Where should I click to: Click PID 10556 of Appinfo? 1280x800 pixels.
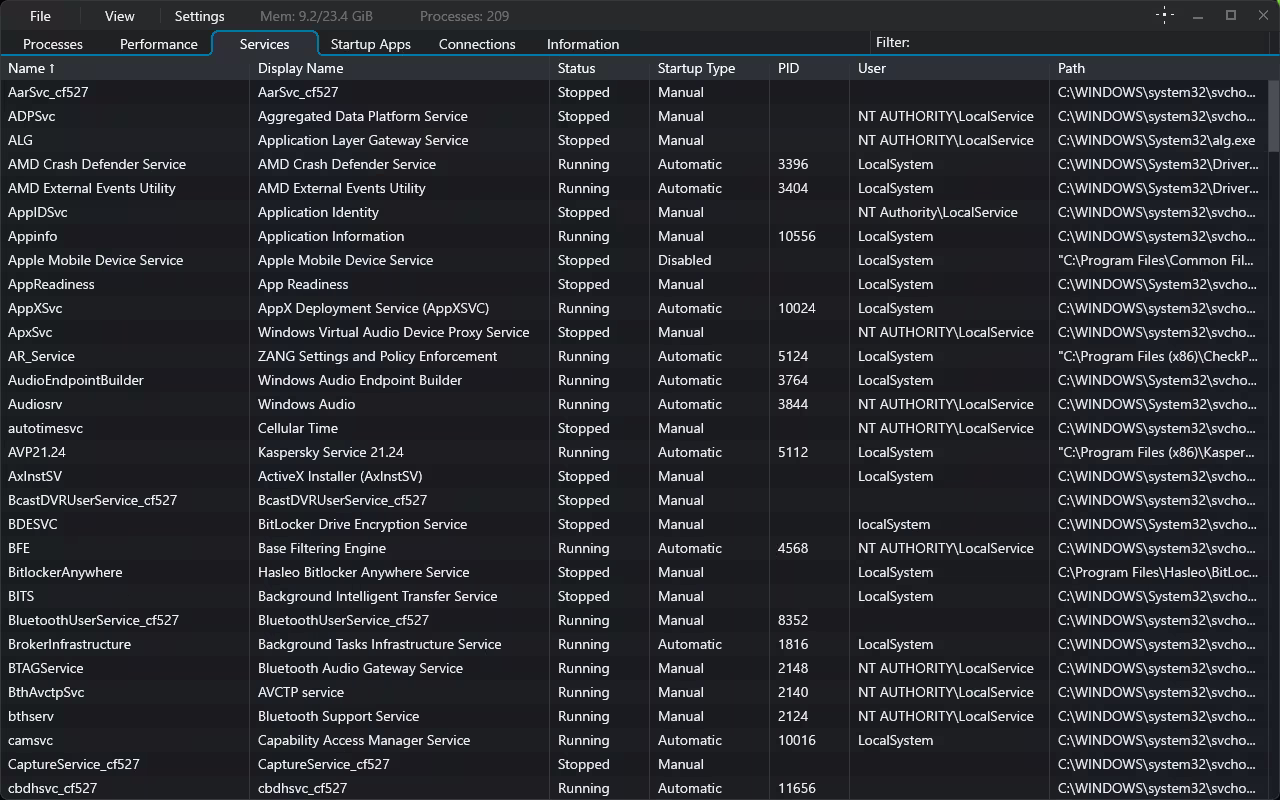797,236
